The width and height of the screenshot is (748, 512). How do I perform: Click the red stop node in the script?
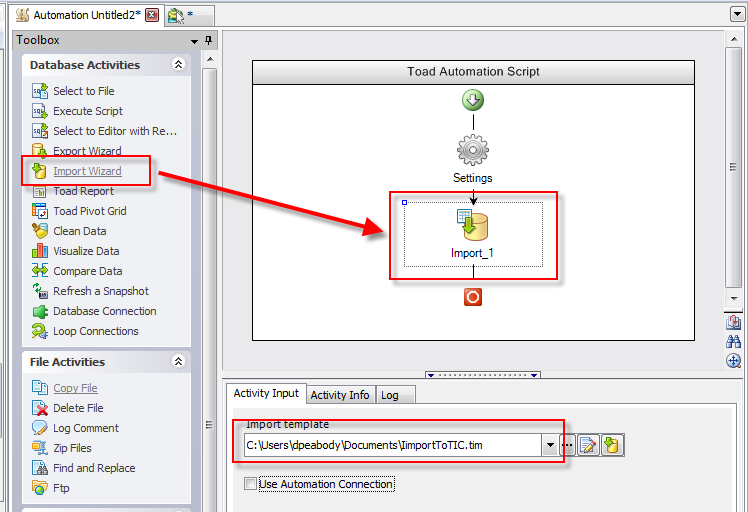pyautogui.click(x=473, y=297)
